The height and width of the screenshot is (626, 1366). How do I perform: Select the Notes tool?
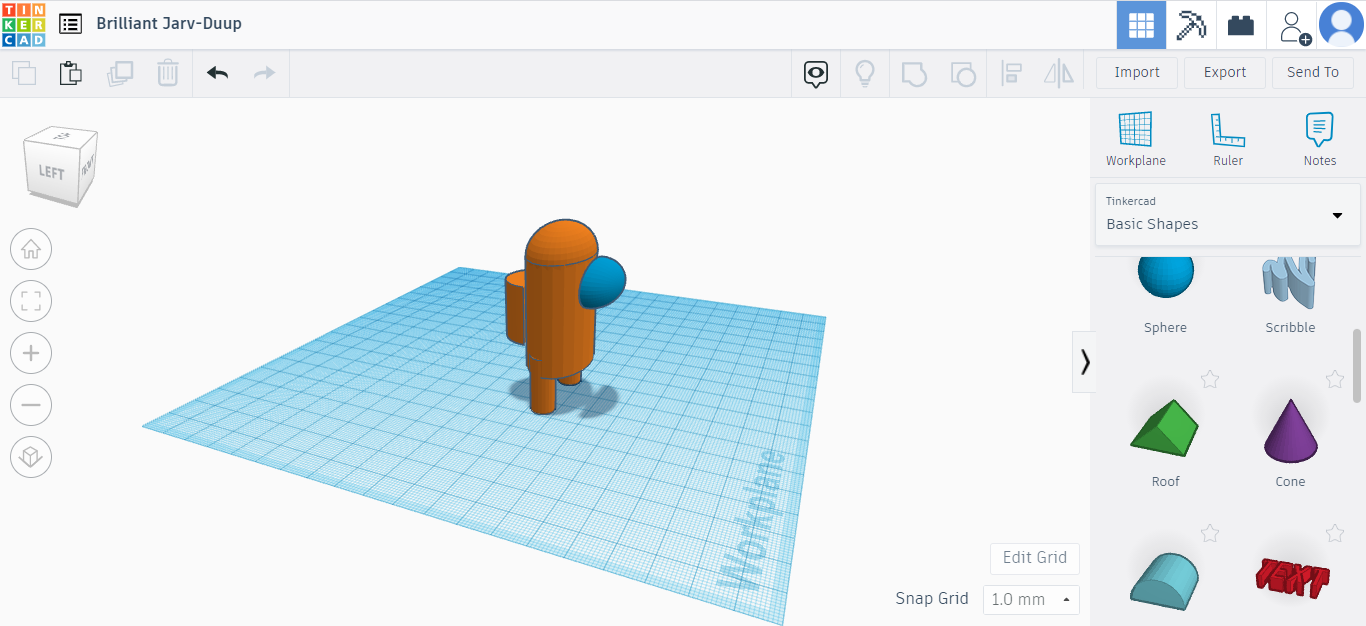[1320, 139]
